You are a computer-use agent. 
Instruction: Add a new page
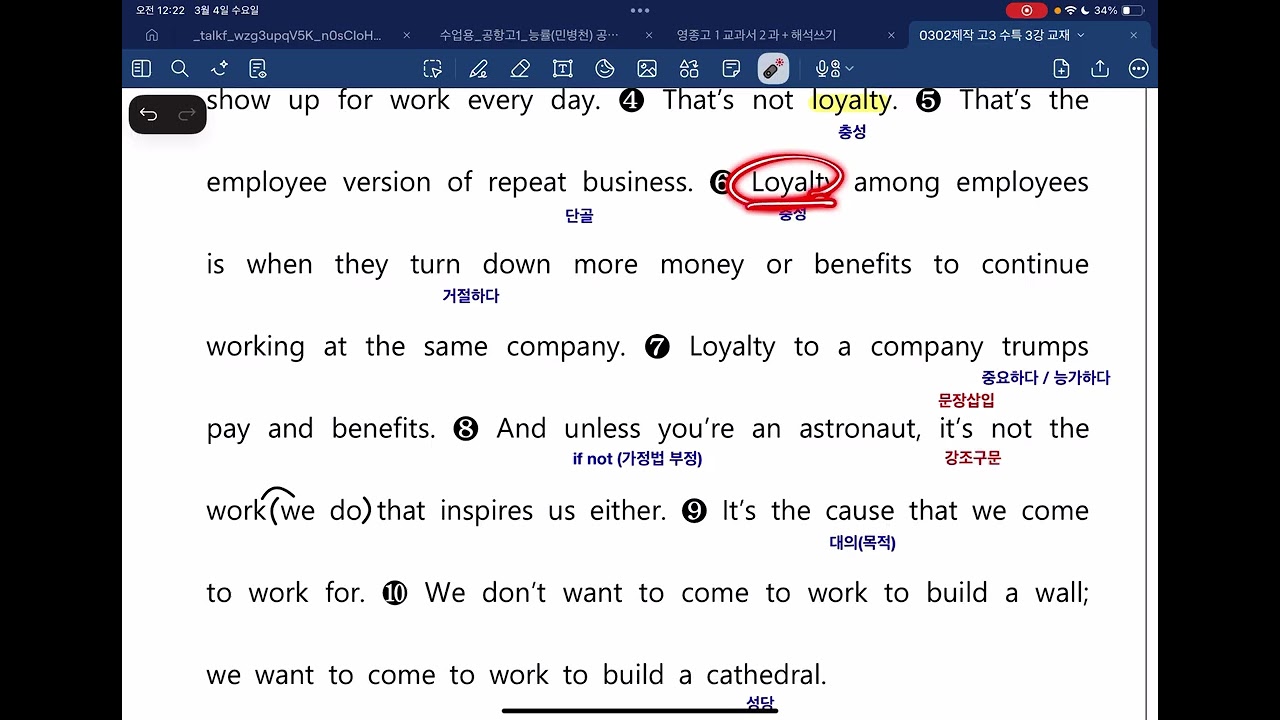coord(1061,69)
